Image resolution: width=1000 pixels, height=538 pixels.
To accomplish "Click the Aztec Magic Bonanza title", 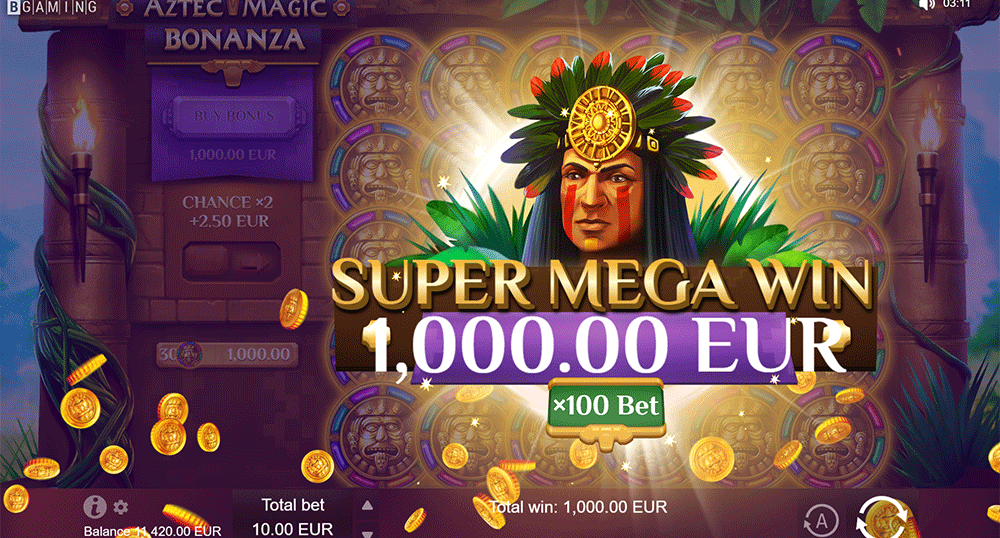I will [x=234, y=25].
